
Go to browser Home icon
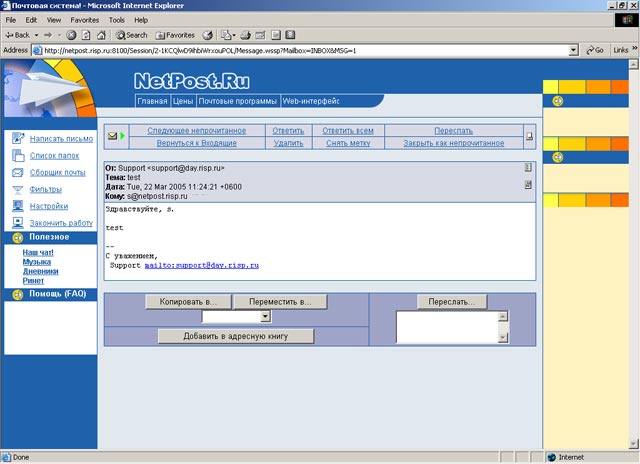pyautogui.click(x=101, y=35)
